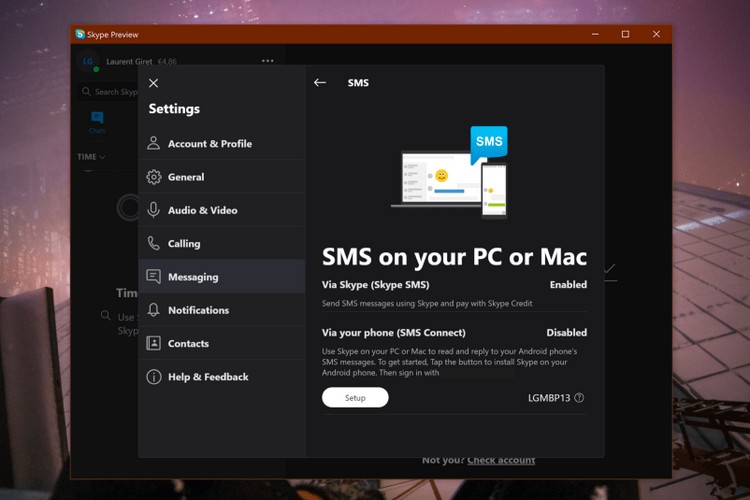Click the LGMBP13 device name

pos(549,398)
